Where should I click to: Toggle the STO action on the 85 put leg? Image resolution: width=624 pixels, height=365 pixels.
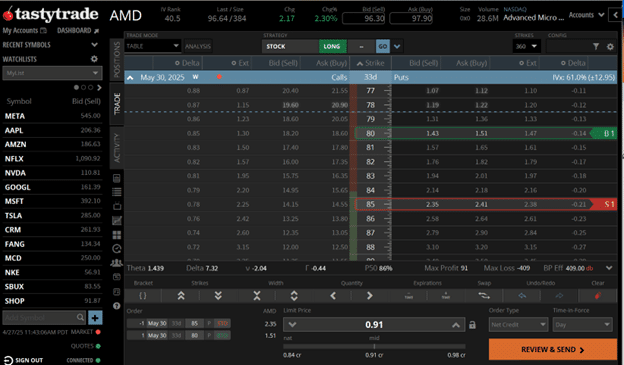coord(222,324)
